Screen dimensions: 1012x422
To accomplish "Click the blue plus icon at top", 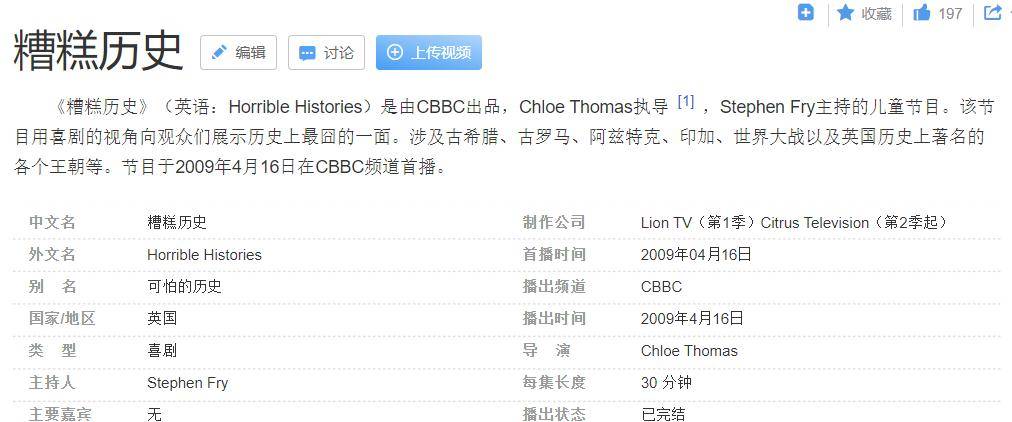I will click(x=805, y=12).
